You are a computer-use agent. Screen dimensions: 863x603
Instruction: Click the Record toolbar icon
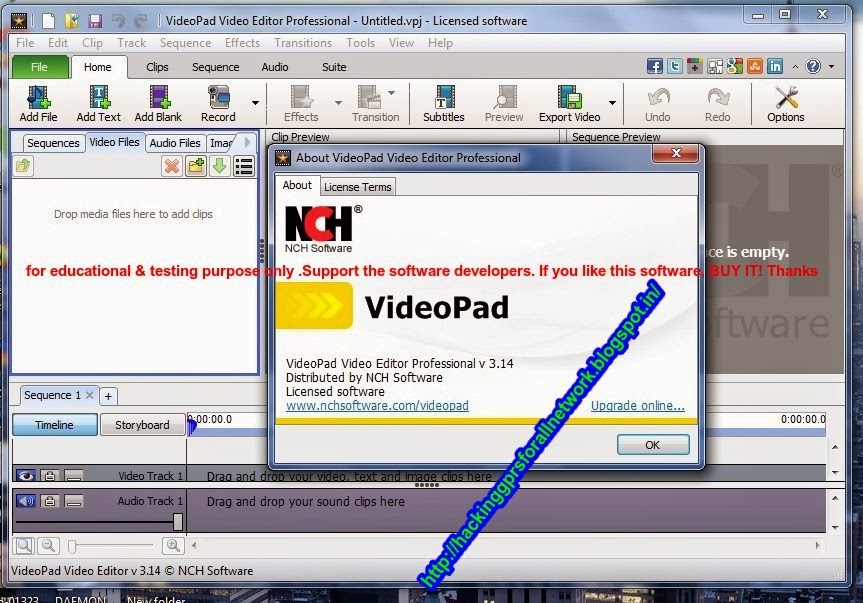(219, 103)
